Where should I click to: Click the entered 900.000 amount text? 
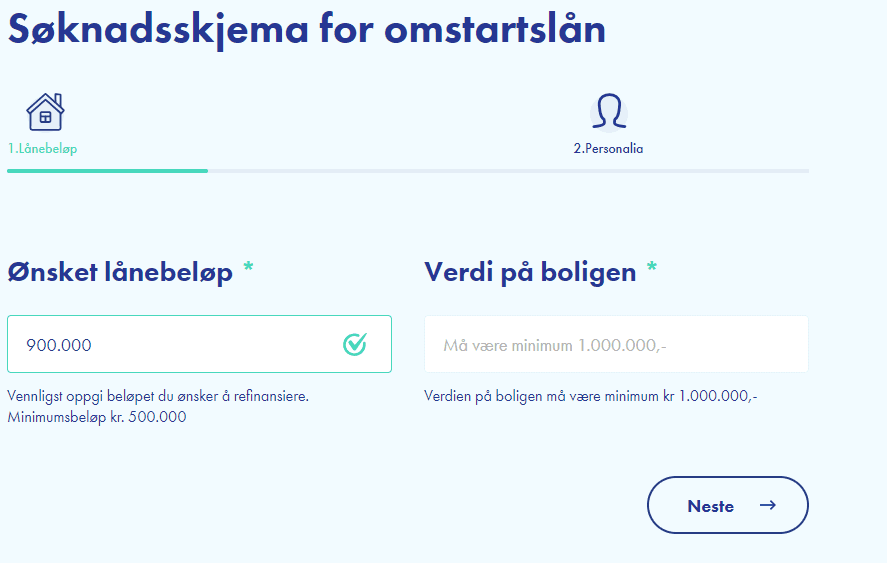point(59,345)
